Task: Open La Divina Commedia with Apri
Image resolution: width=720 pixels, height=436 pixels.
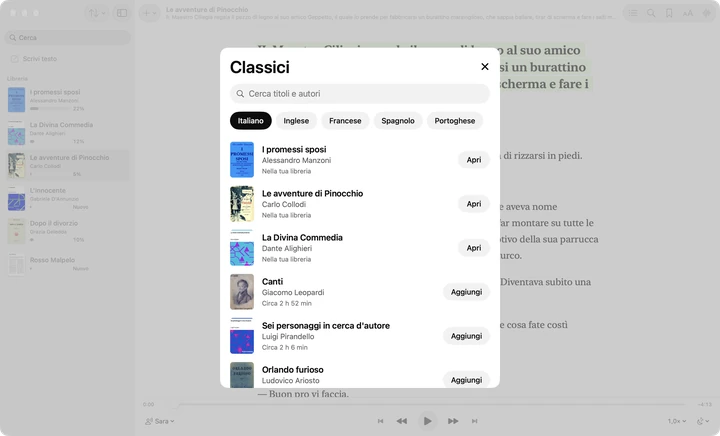Action: pyautogui.click(x=473, y=248)
